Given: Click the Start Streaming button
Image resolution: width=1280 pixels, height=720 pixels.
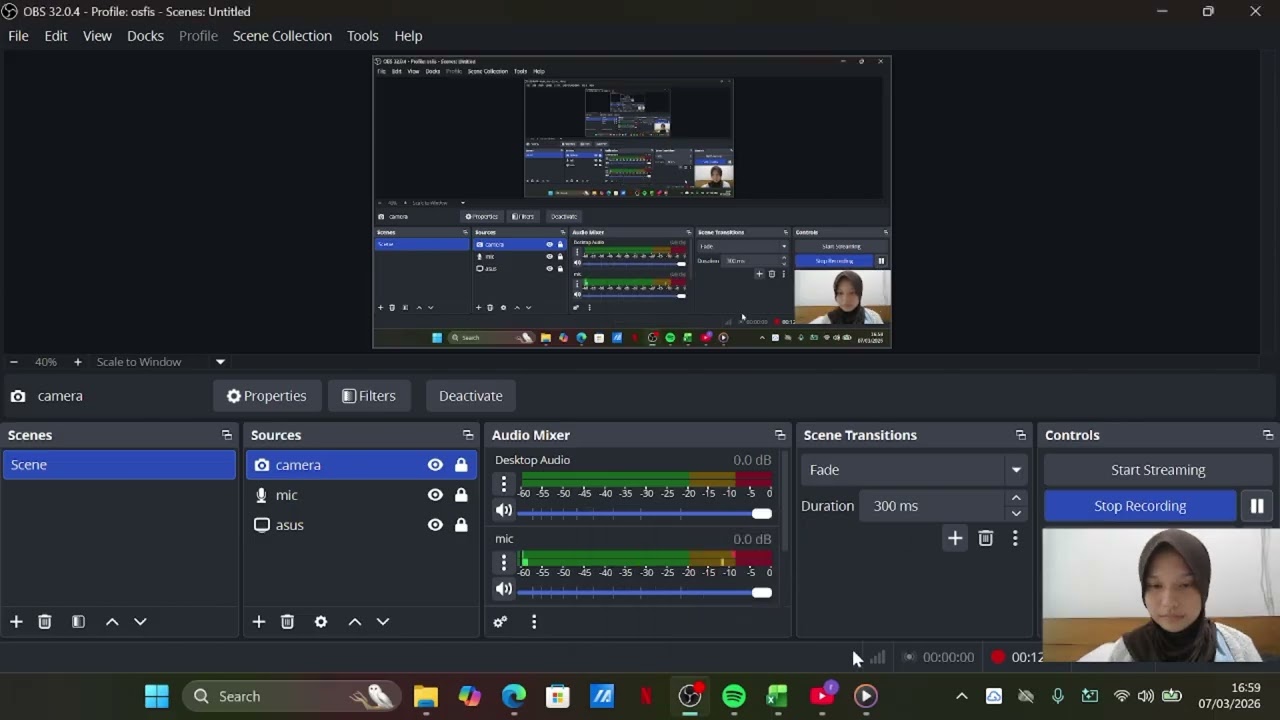Looking at the screenshot, I should [x=1158, y=470].
